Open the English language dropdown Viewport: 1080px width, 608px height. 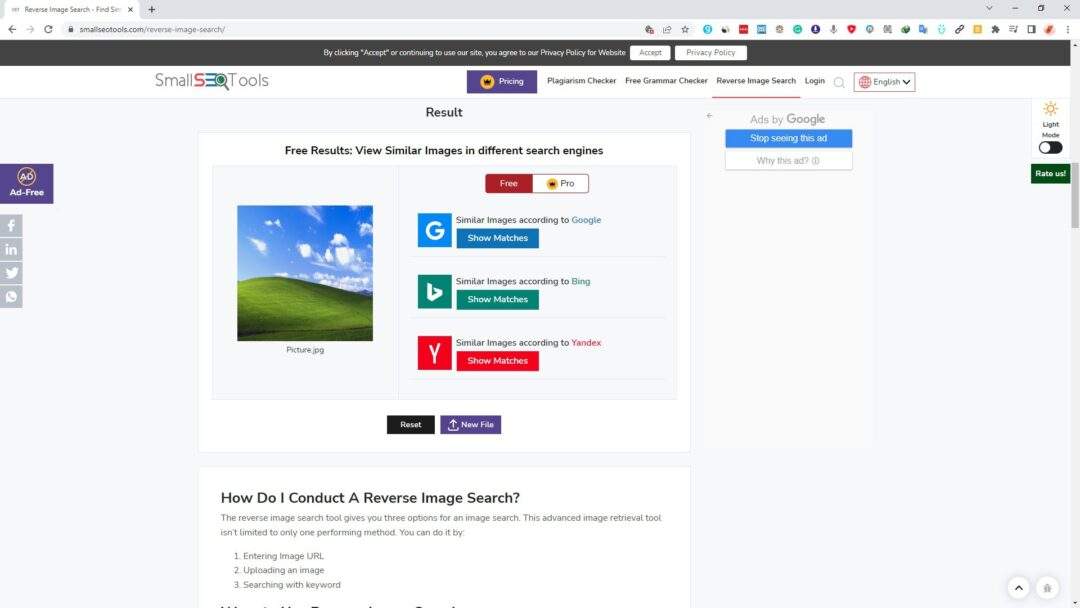click(x=884, y=82)
